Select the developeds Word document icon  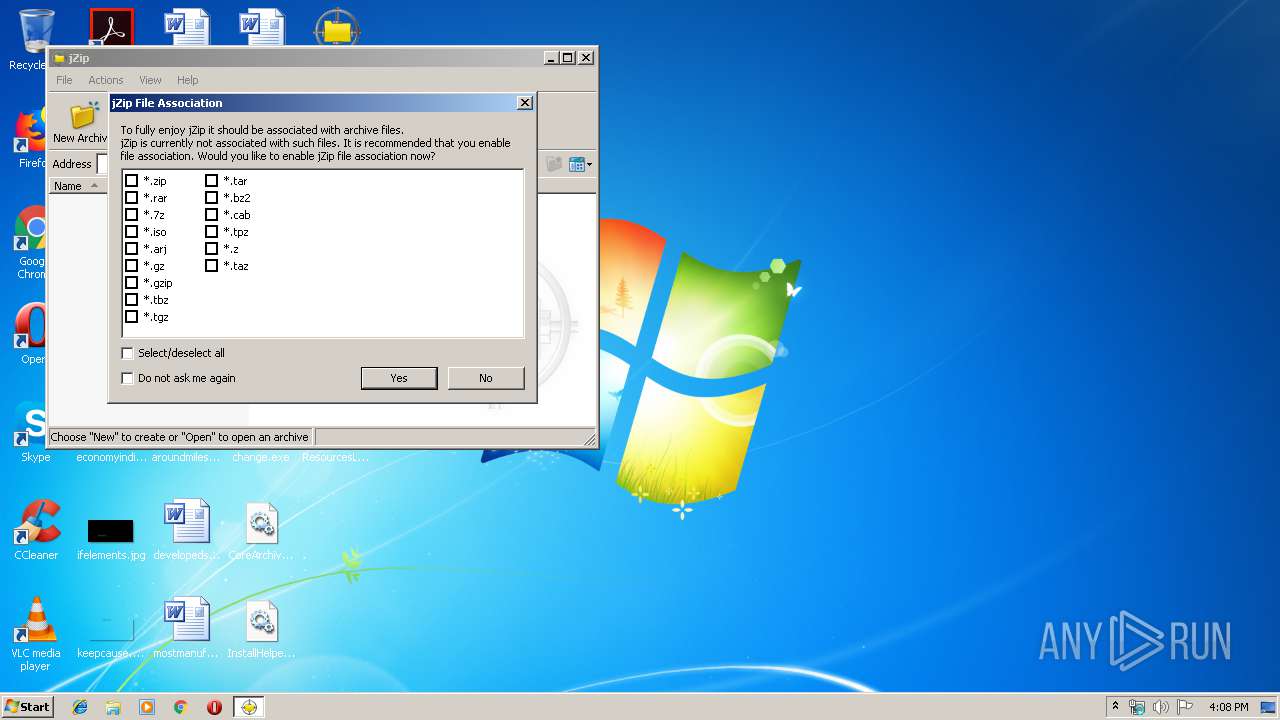(x=187, y=530)
